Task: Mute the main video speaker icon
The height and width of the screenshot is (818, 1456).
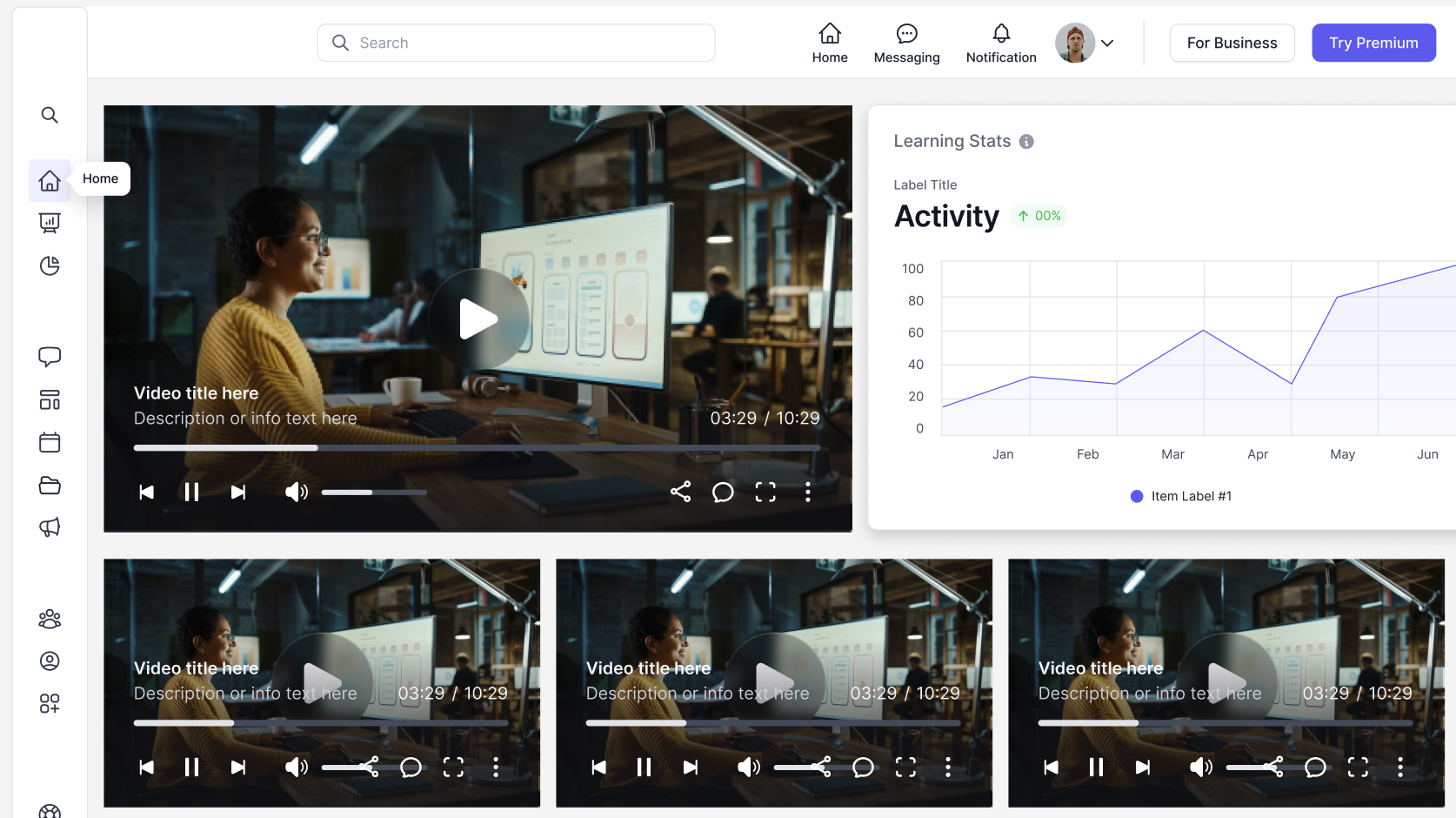Action: [x=297, y=493]
